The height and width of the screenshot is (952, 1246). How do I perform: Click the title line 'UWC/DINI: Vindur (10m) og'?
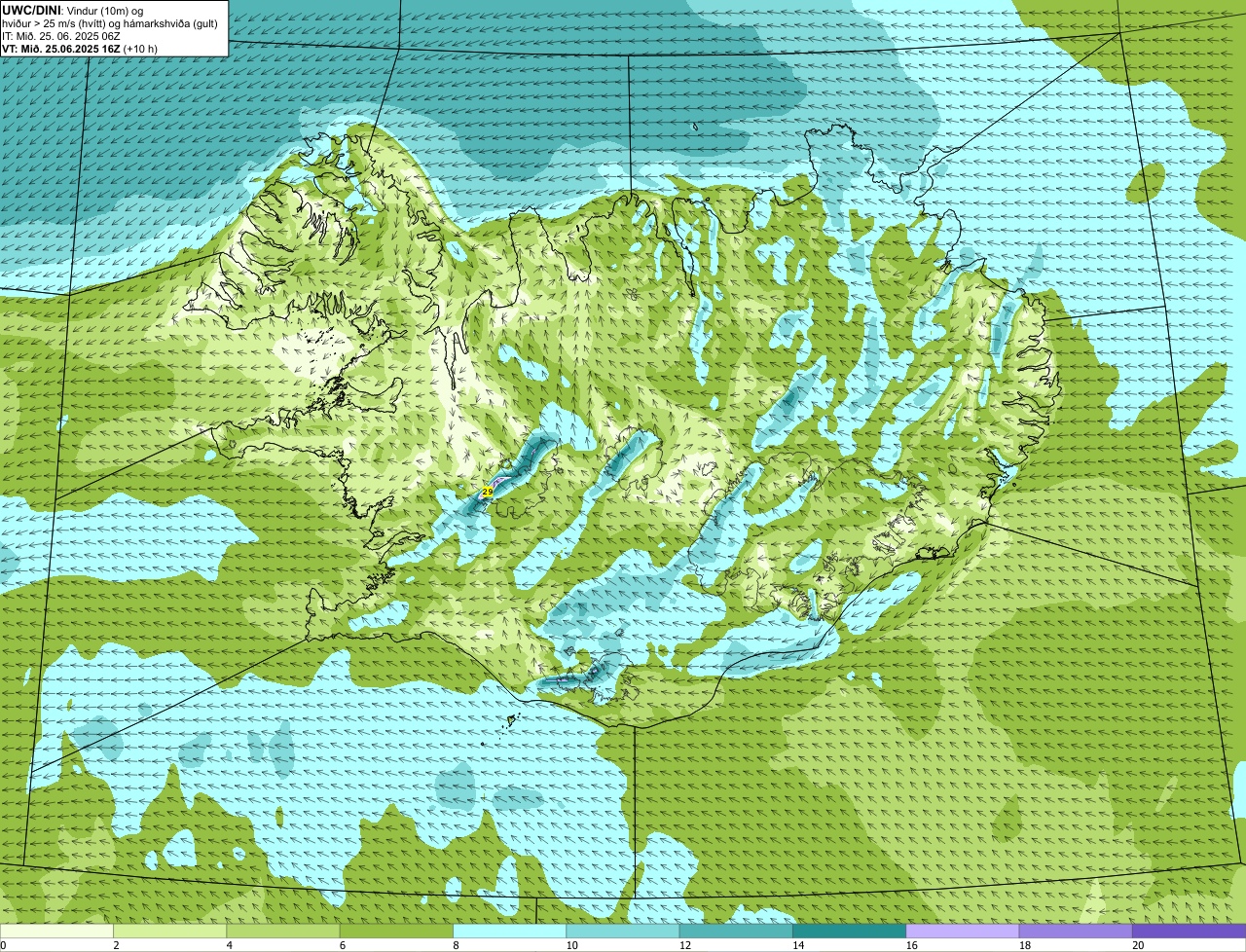(x=73, y=11)
